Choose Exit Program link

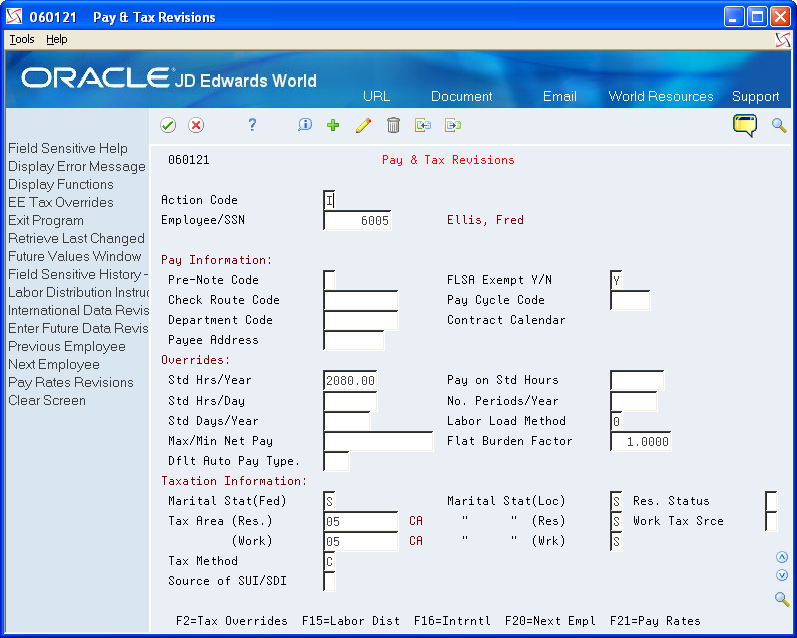(x=46, y=221)
